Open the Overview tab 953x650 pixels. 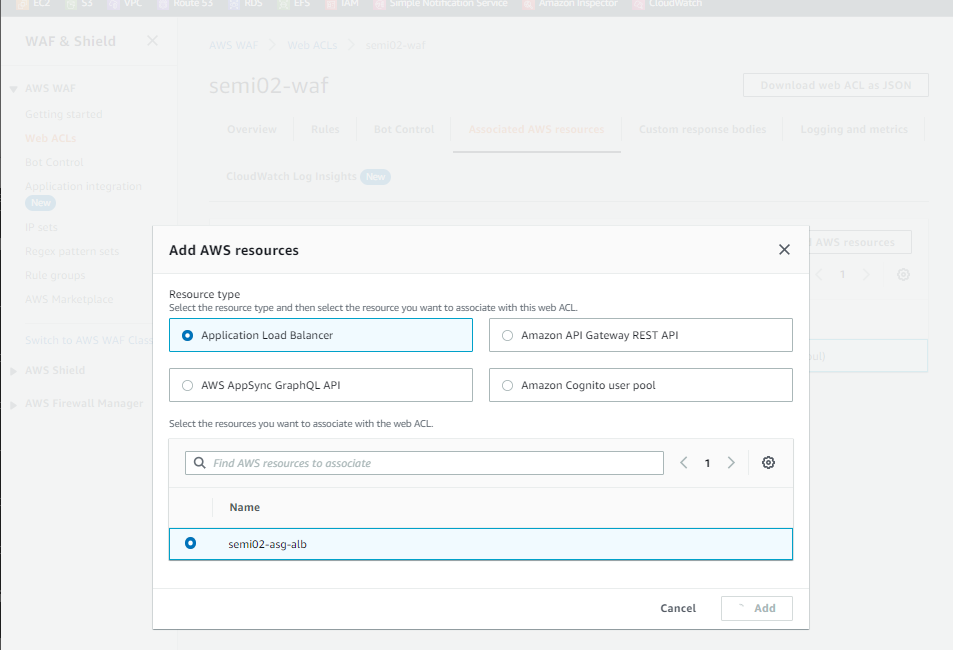[252, 129]
